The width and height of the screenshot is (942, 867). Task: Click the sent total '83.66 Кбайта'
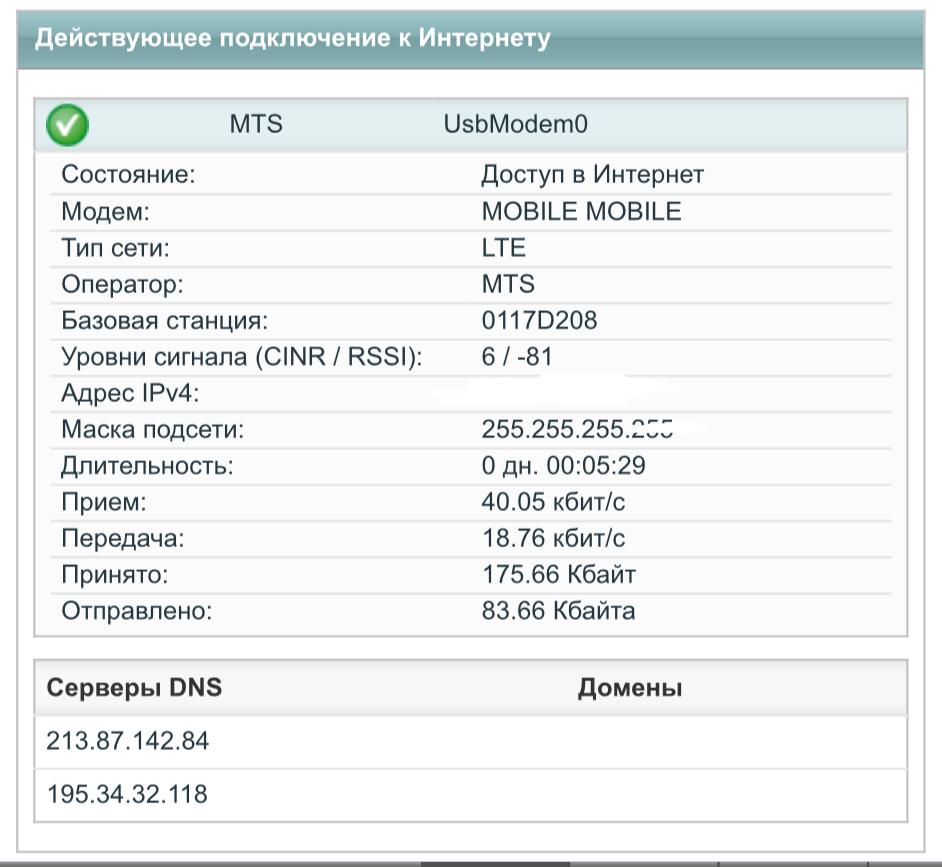coord(558,611)
